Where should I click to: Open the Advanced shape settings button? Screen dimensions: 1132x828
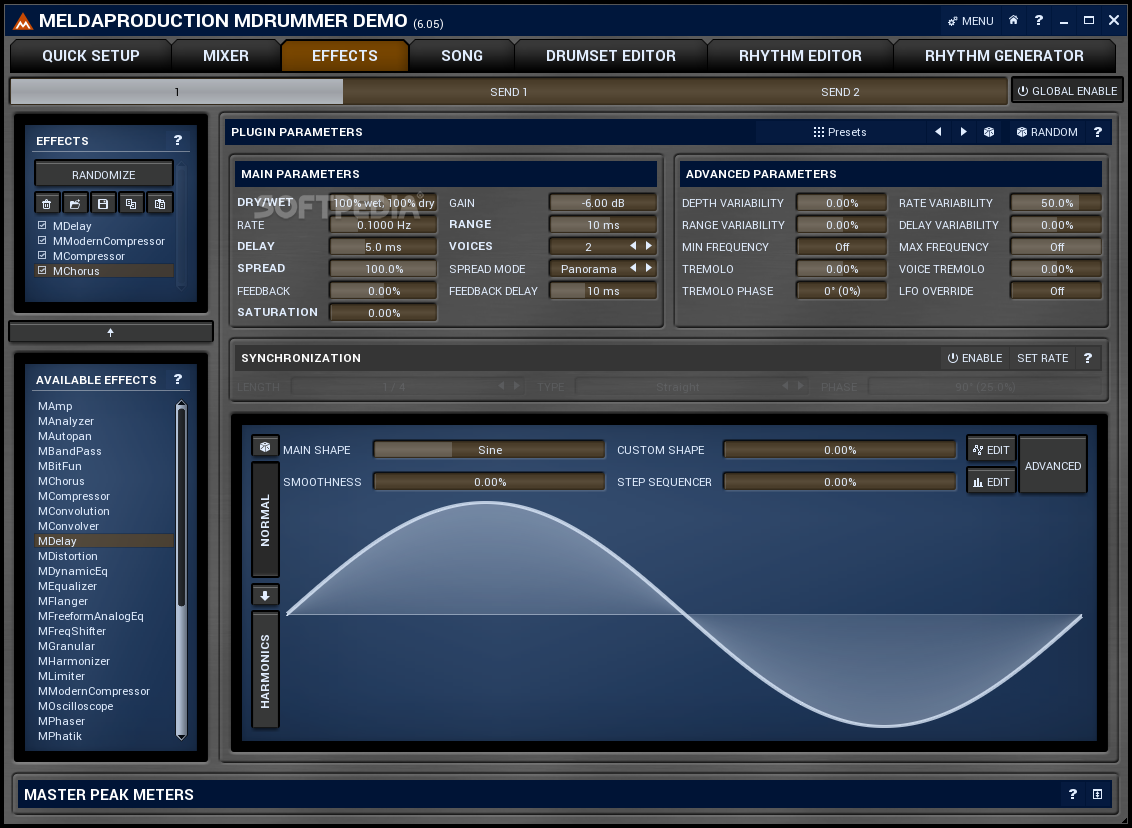click(x=1053, y=466)
